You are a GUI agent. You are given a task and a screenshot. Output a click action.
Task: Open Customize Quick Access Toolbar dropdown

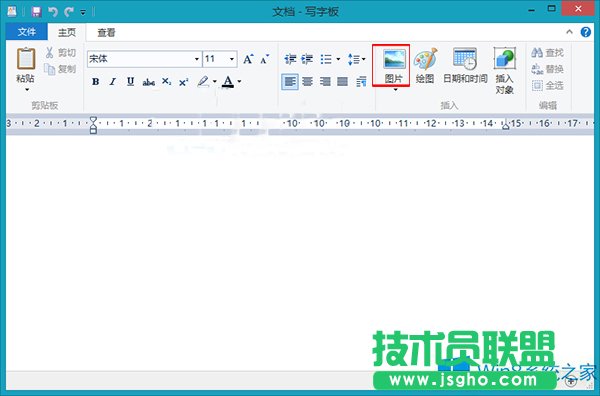point(83,12)
